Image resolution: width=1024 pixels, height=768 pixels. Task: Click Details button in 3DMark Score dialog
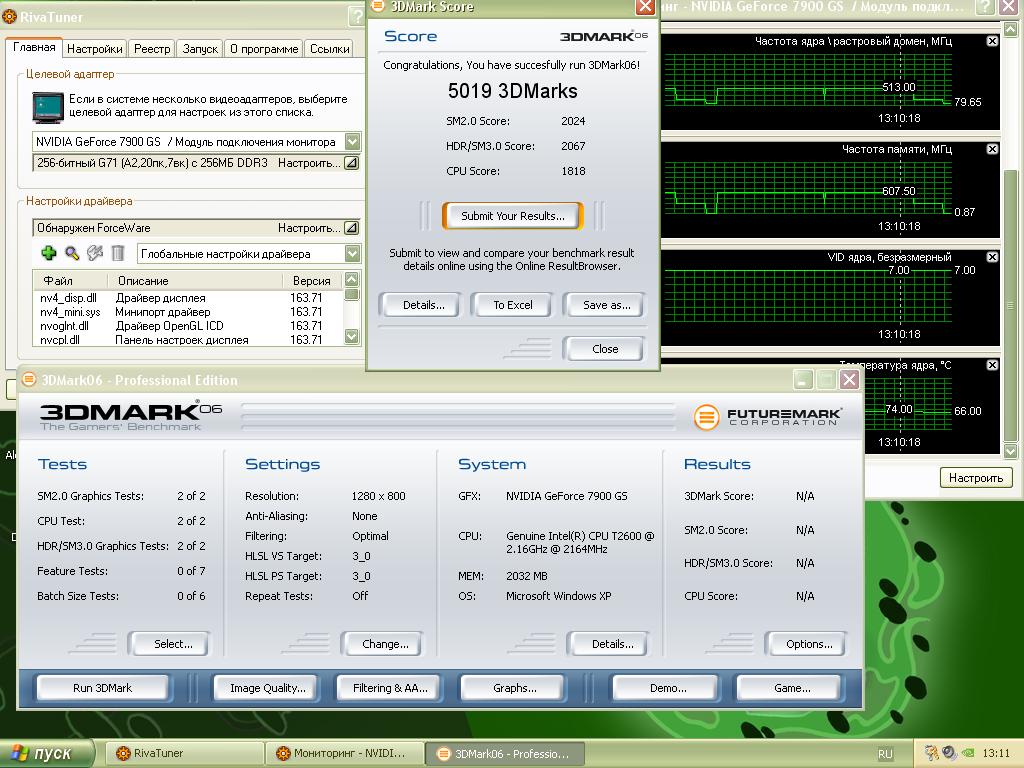pos(423,305)
